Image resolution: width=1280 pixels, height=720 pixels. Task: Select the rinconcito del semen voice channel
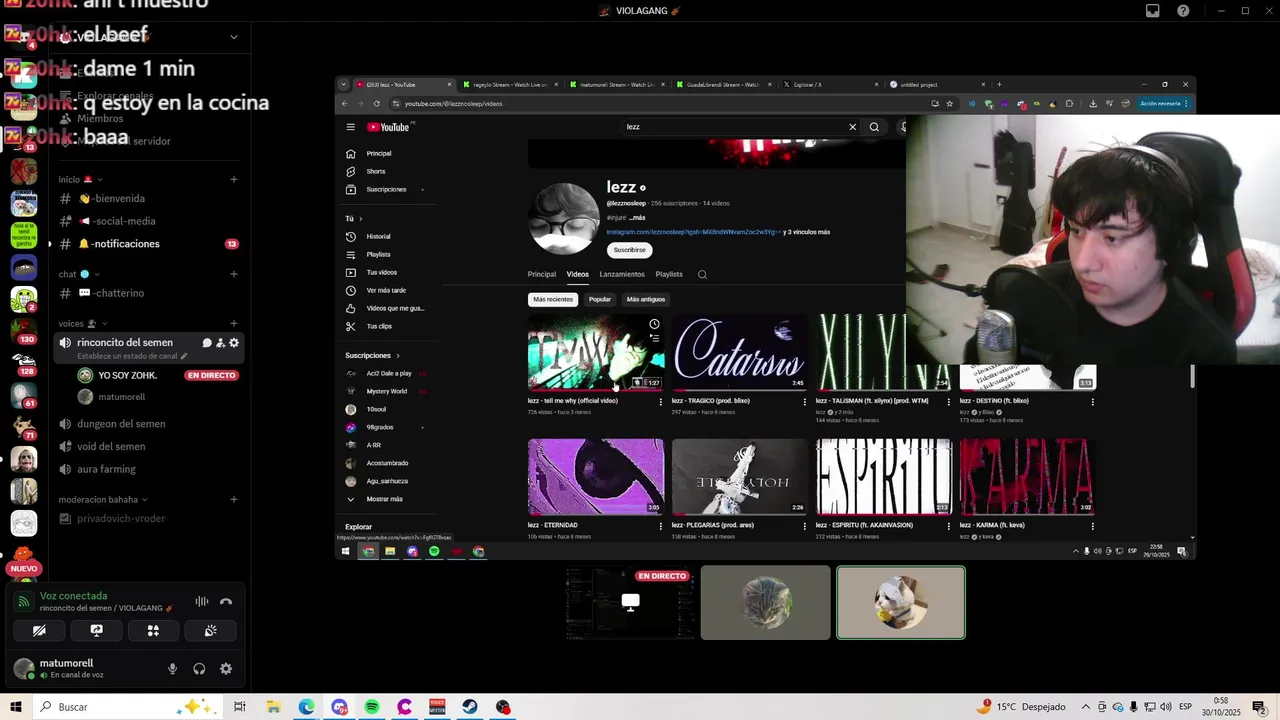(x=125, y=343)
